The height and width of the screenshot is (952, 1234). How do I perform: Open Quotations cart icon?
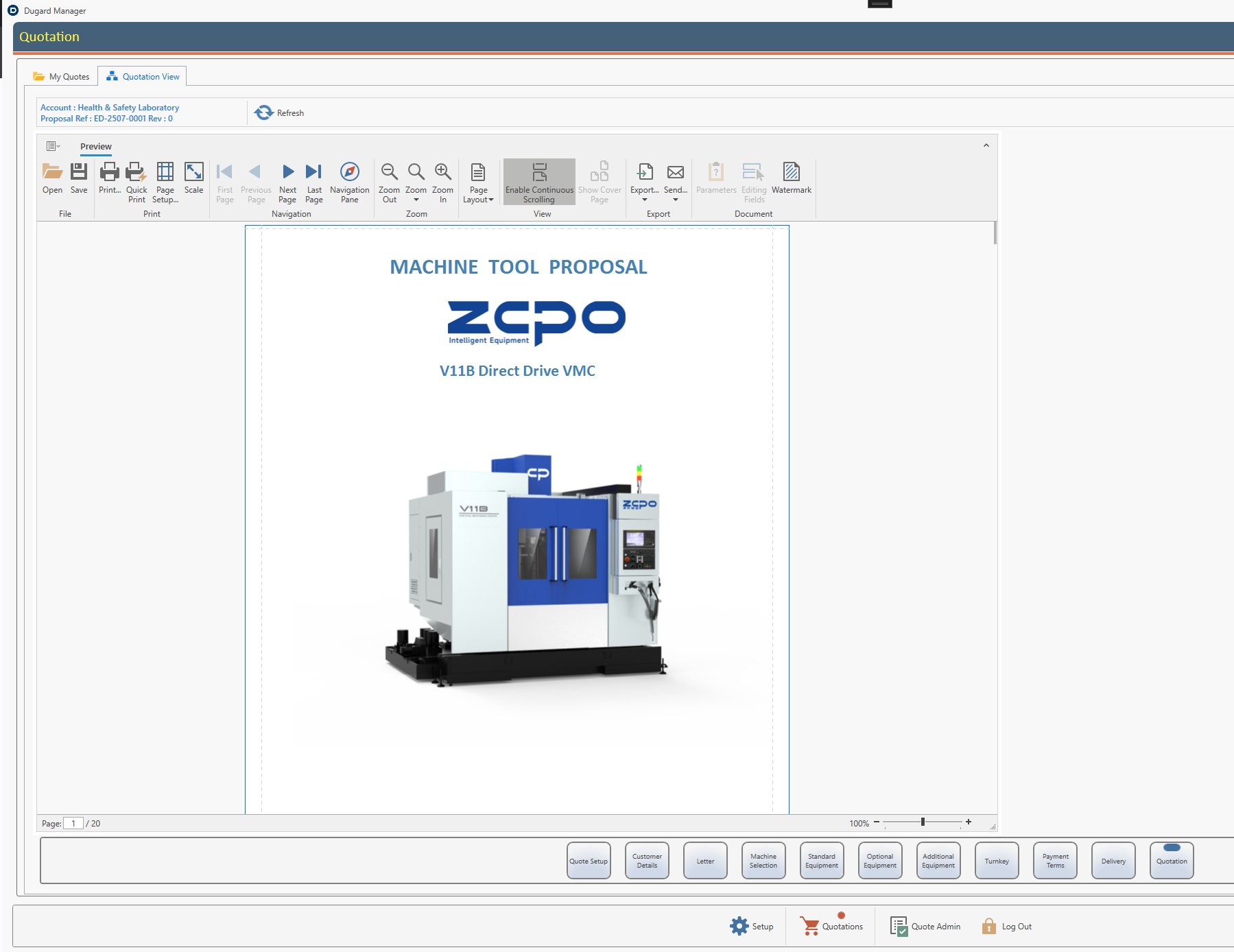point(811,926)
